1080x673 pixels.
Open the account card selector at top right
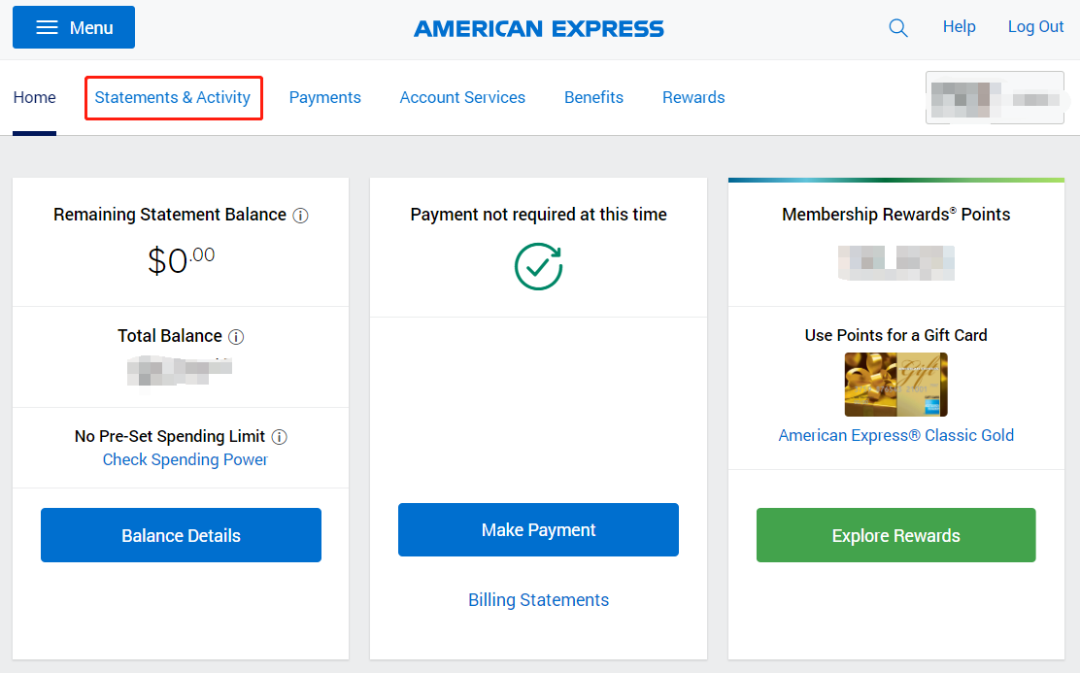(x=994, y=98)
